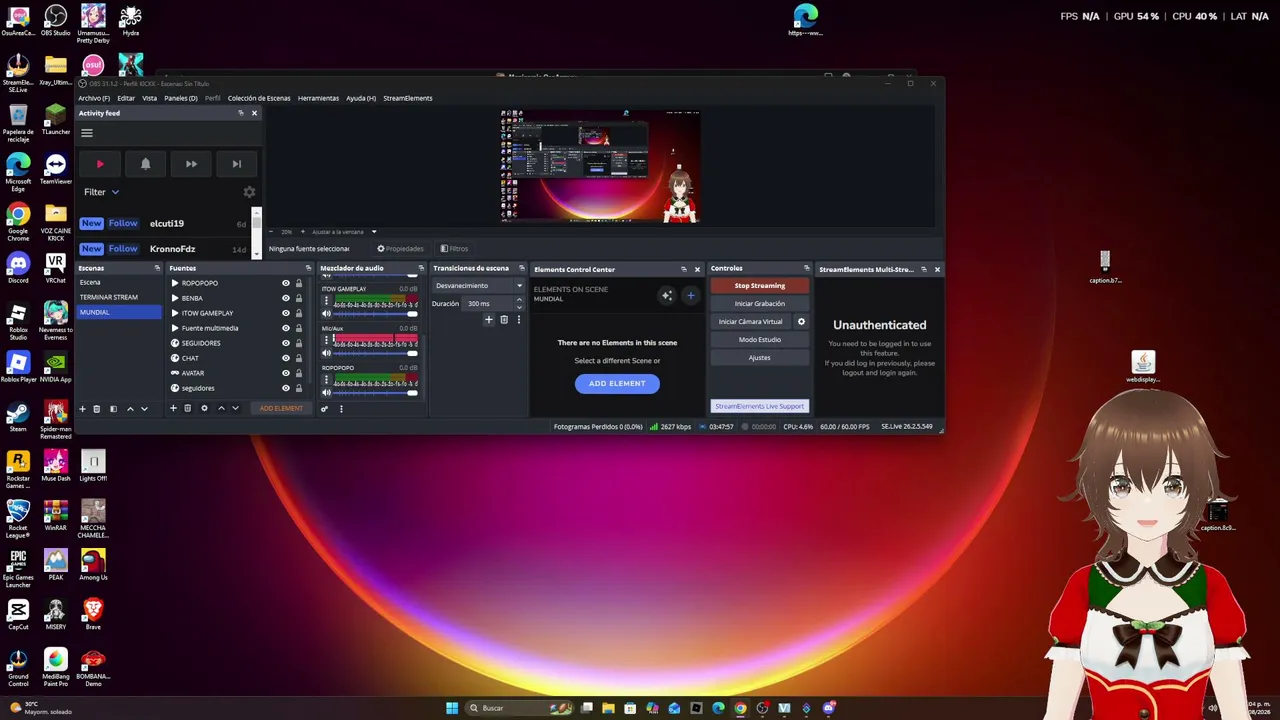Open the Activity feed hamburger menu
1280x720 pixels.
click(87, 133)
